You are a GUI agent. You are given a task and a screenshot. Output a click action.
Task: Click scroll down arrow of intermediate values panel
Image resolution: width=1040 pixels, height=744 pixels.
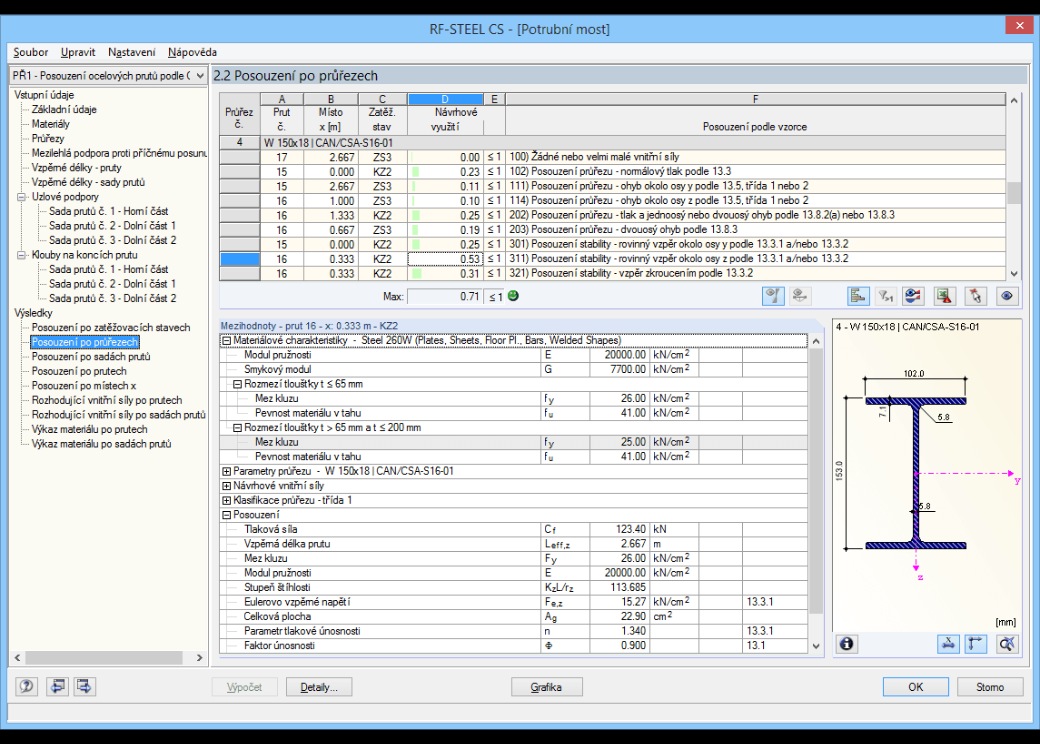point(816,646)
